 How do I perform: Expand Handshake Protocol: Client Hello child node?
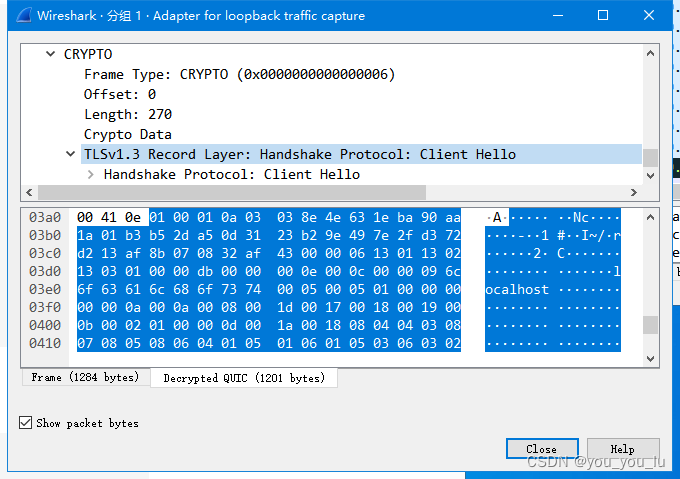tap(90, 174)
